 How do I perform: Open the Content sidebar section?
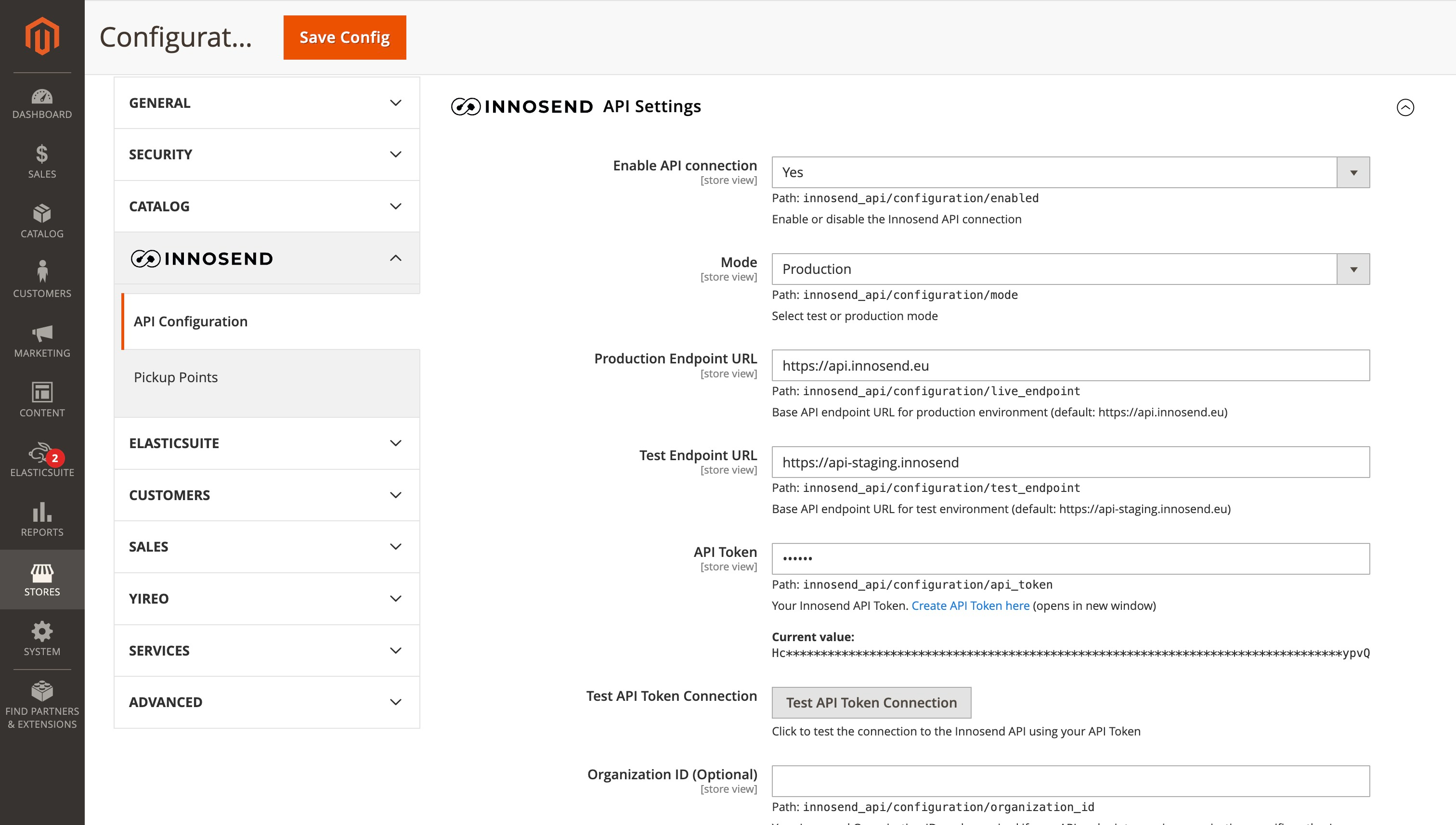[x=42, y=400]
